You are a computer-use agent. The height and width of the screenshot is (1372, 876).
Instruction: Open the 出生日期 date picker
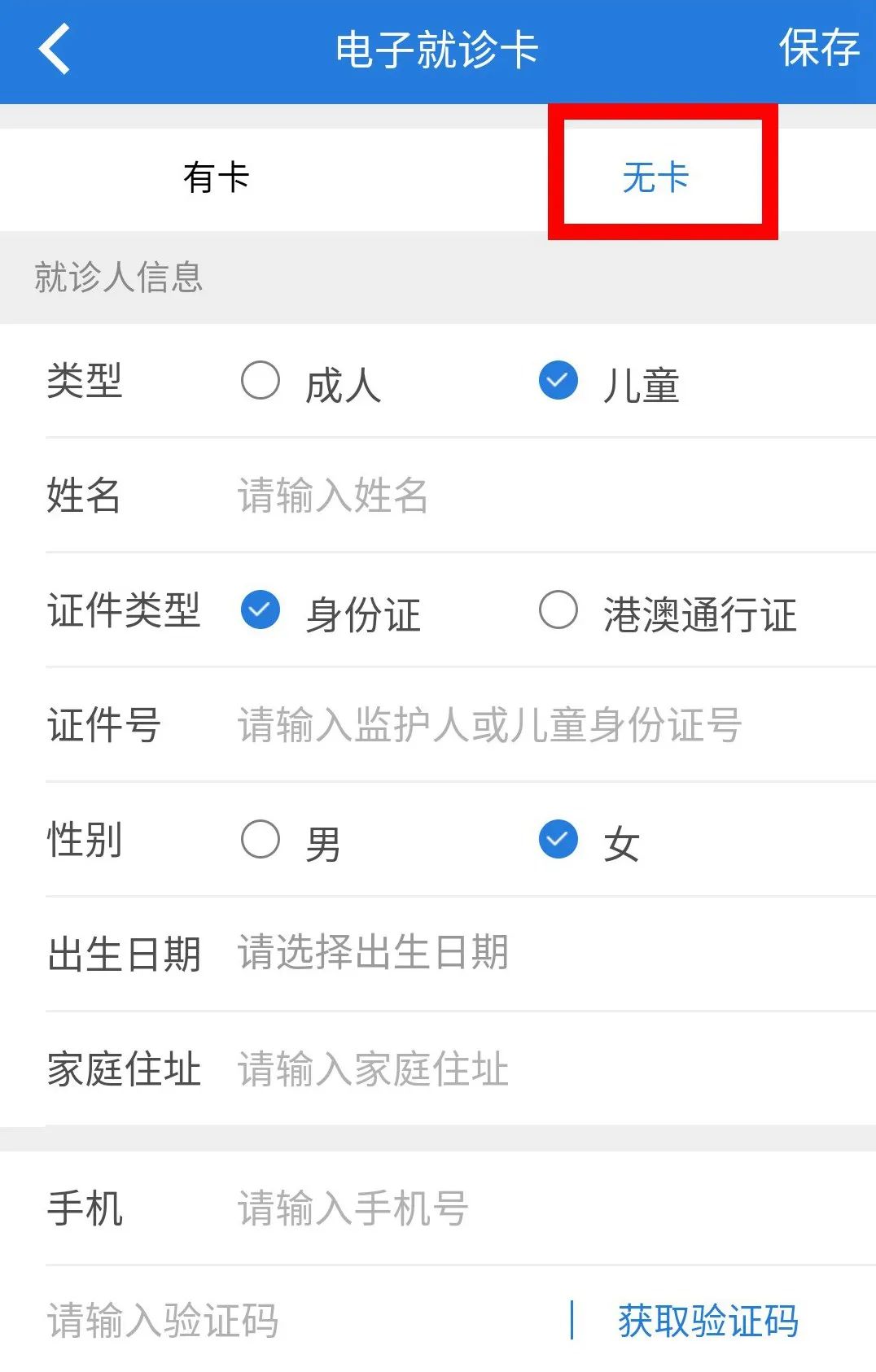[x=488, y=953]
